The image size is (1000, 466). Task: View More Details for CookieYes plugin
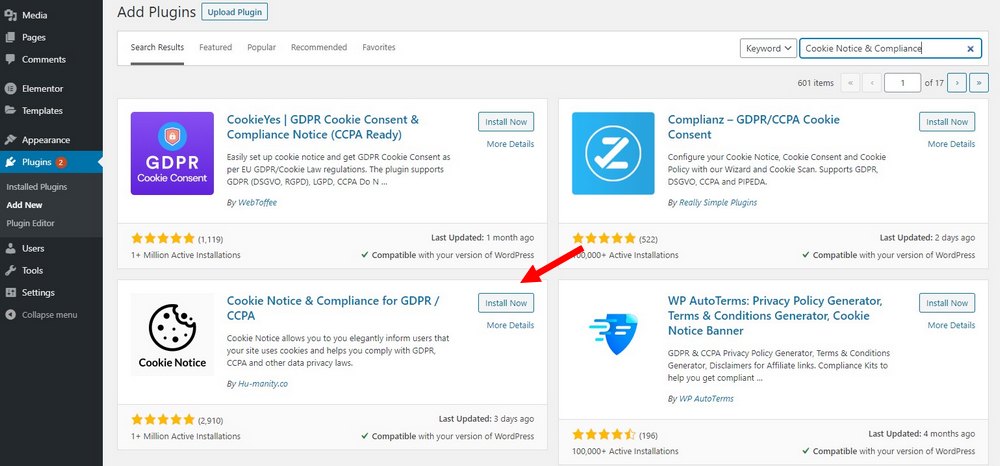(x=510, y=144)
